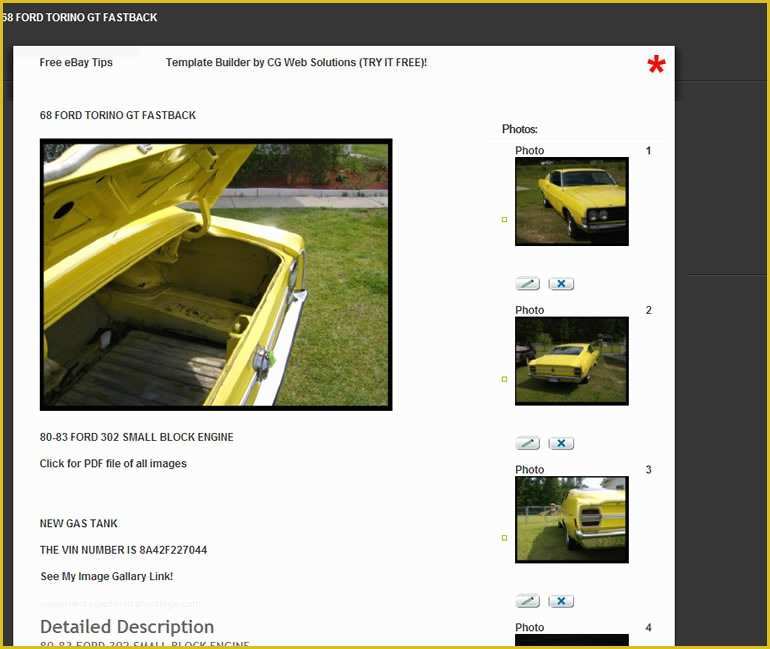Click the NEW GAS TANK text
The width and height of the screenshot is (770, 649).
coord(79,523)
